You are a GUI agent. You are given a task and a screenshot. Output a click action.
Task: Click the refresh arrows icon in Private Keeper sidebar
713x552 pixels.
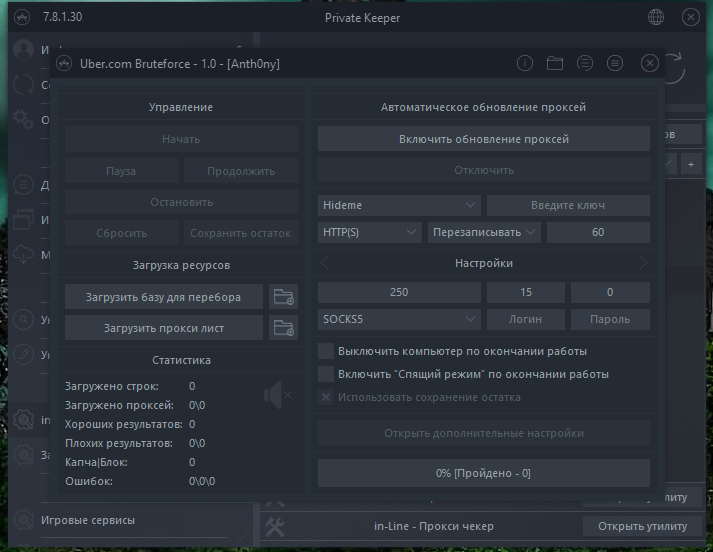click(x=23, y=85)
